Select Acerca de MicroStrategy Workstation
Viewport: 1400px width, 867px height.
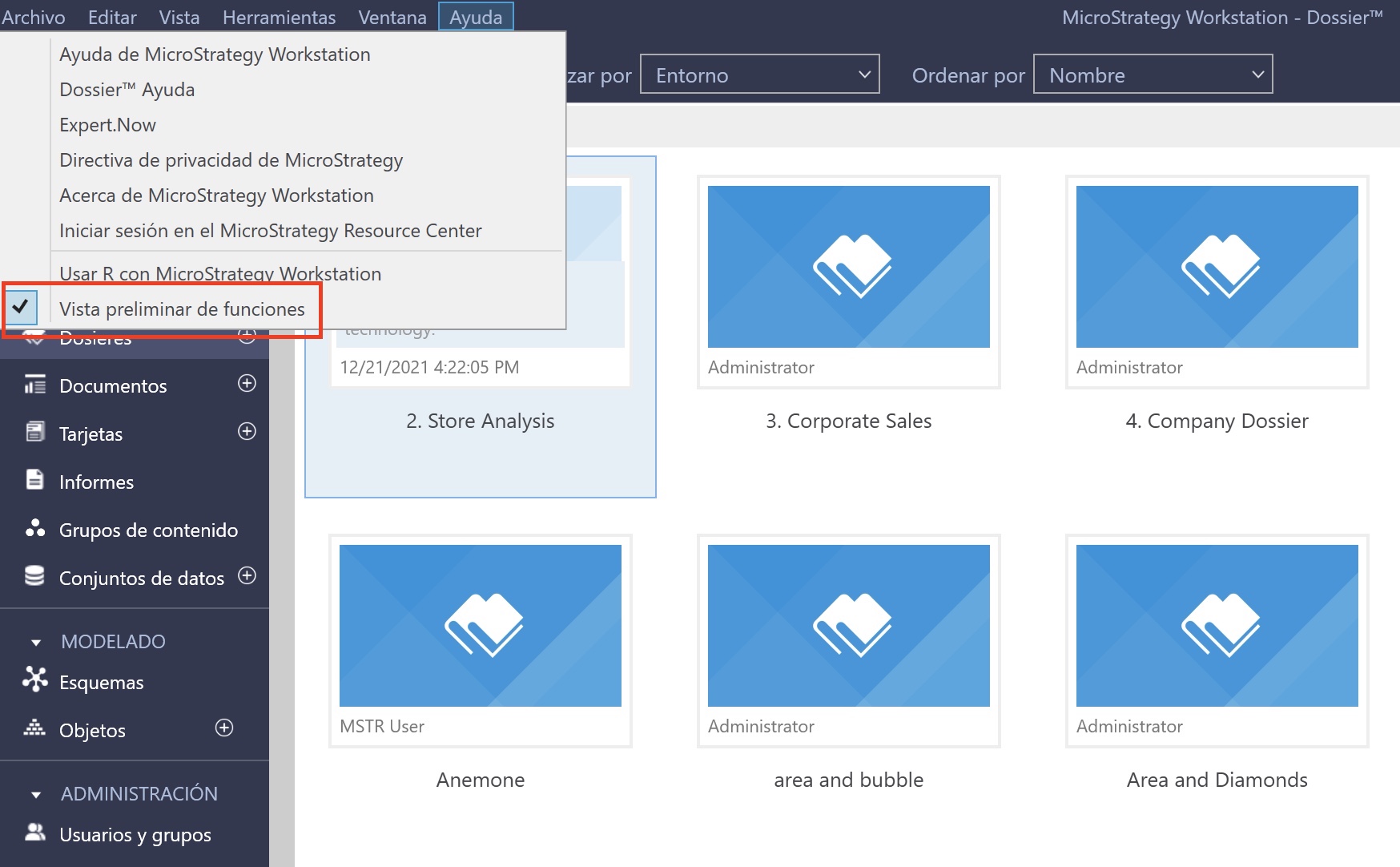click(x=216, y=196)
